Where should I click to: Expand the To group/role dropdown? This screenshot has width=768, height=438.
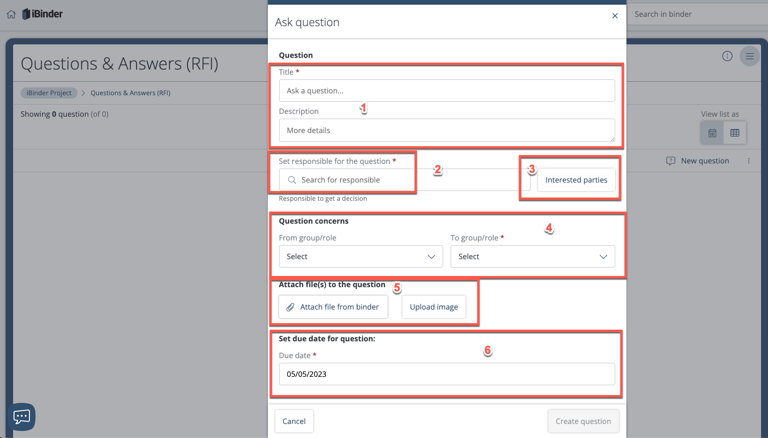pos(532,257)
